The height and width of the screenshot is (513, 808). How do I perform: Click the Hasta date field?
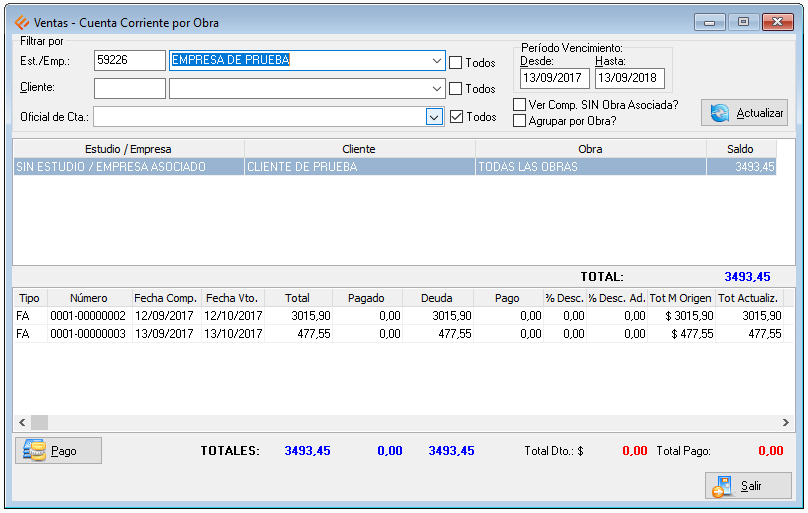(x=629, y=78)
